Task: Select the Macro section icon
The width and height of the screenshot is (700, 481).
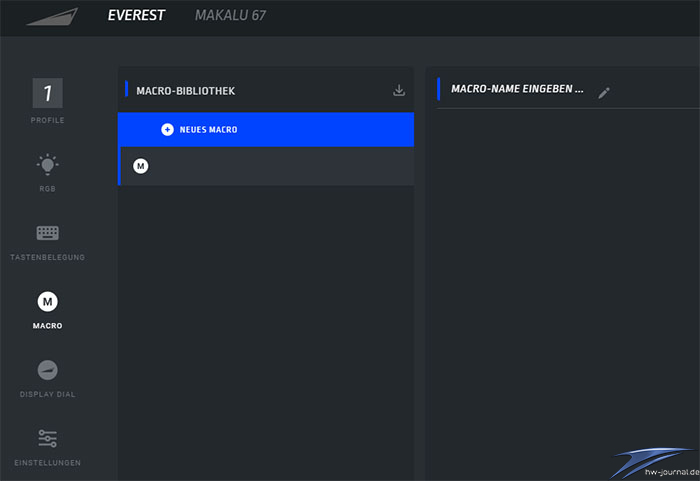Action: click(x=47, y=301)
